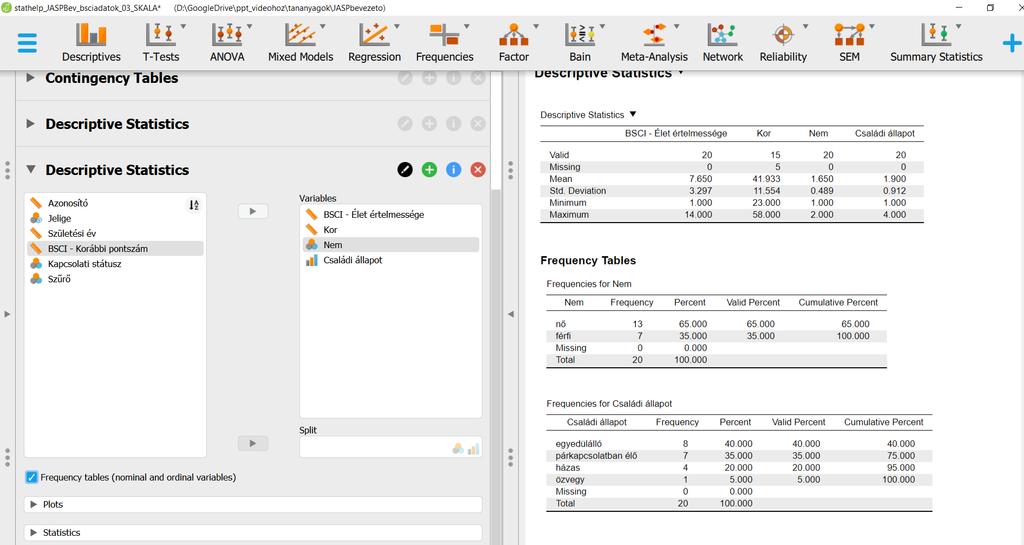Expand the Statistics section

253,533
